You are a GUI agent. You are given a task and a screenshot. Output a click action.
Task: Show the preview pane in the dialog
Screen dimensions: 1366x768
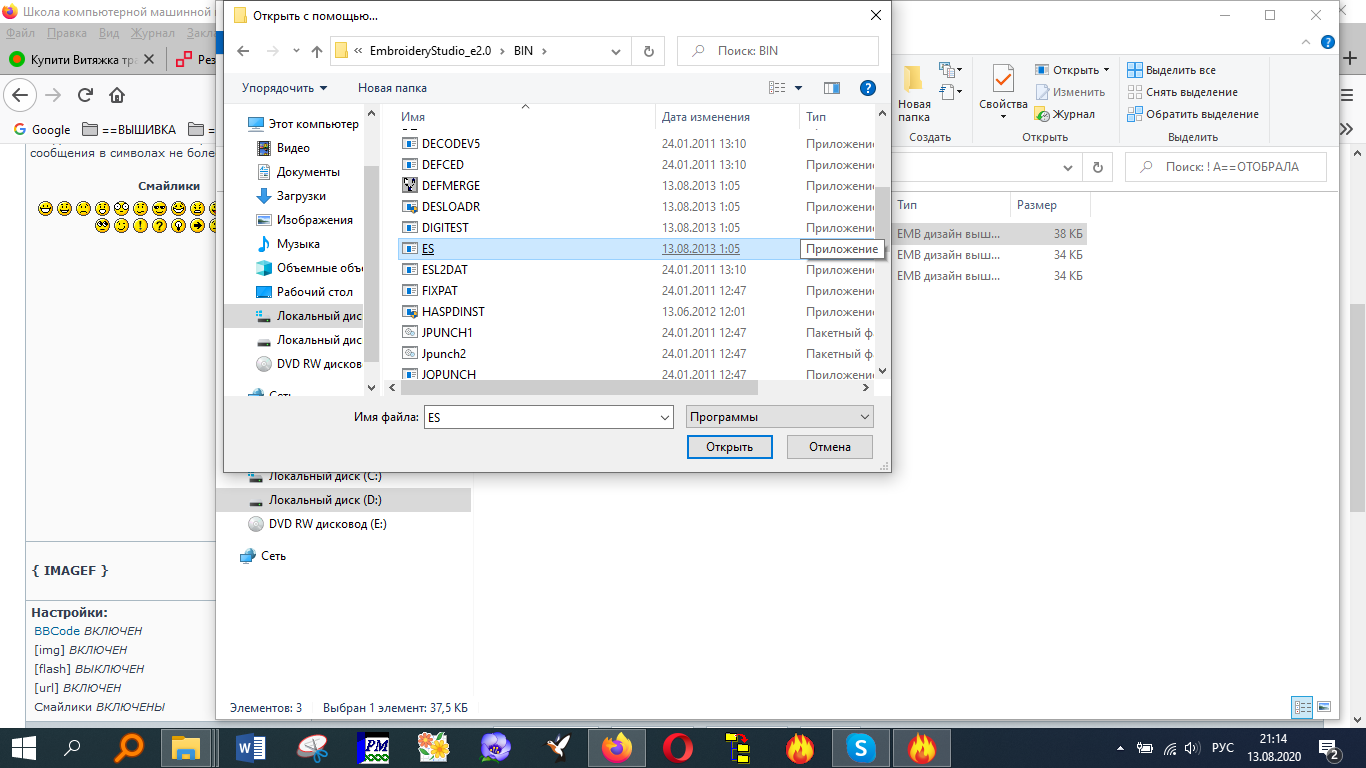coord(831,88)
